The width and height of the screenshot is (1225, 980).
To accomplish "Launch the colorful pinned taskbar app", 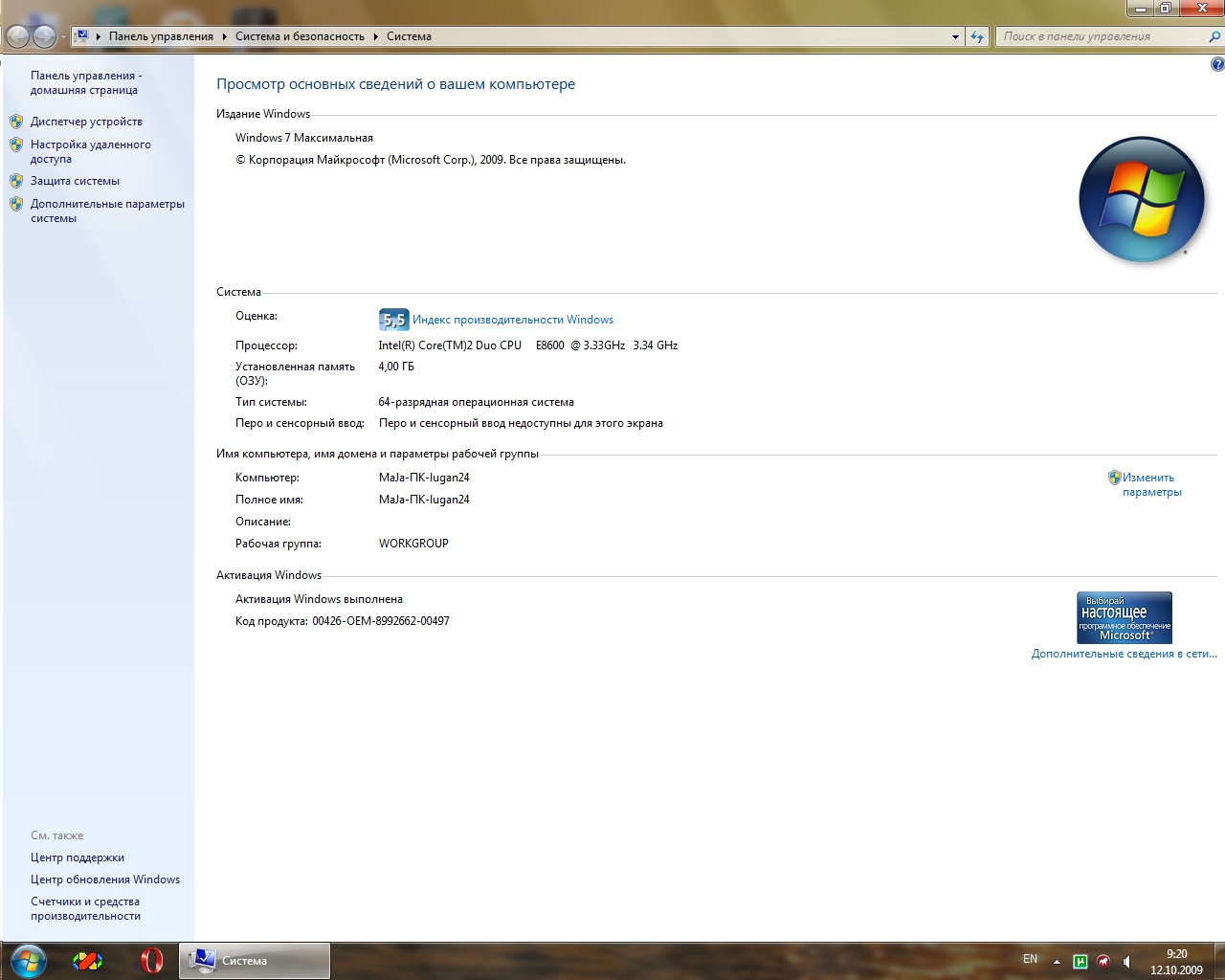I will (x=88, y=961).
